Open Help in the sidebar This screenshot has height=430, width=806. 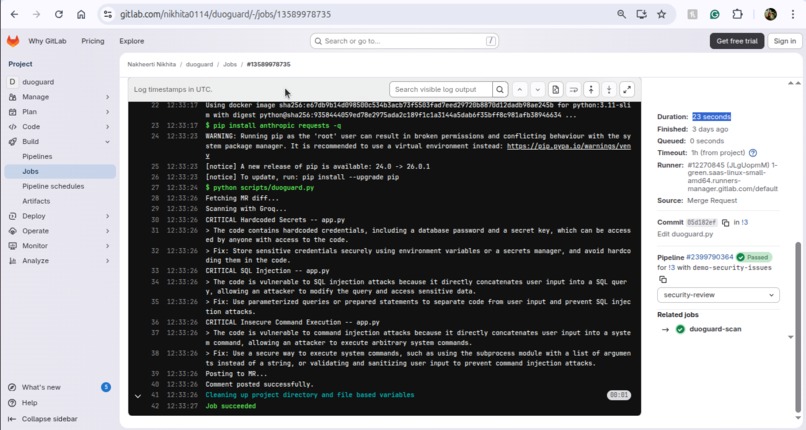pos(29,403)
